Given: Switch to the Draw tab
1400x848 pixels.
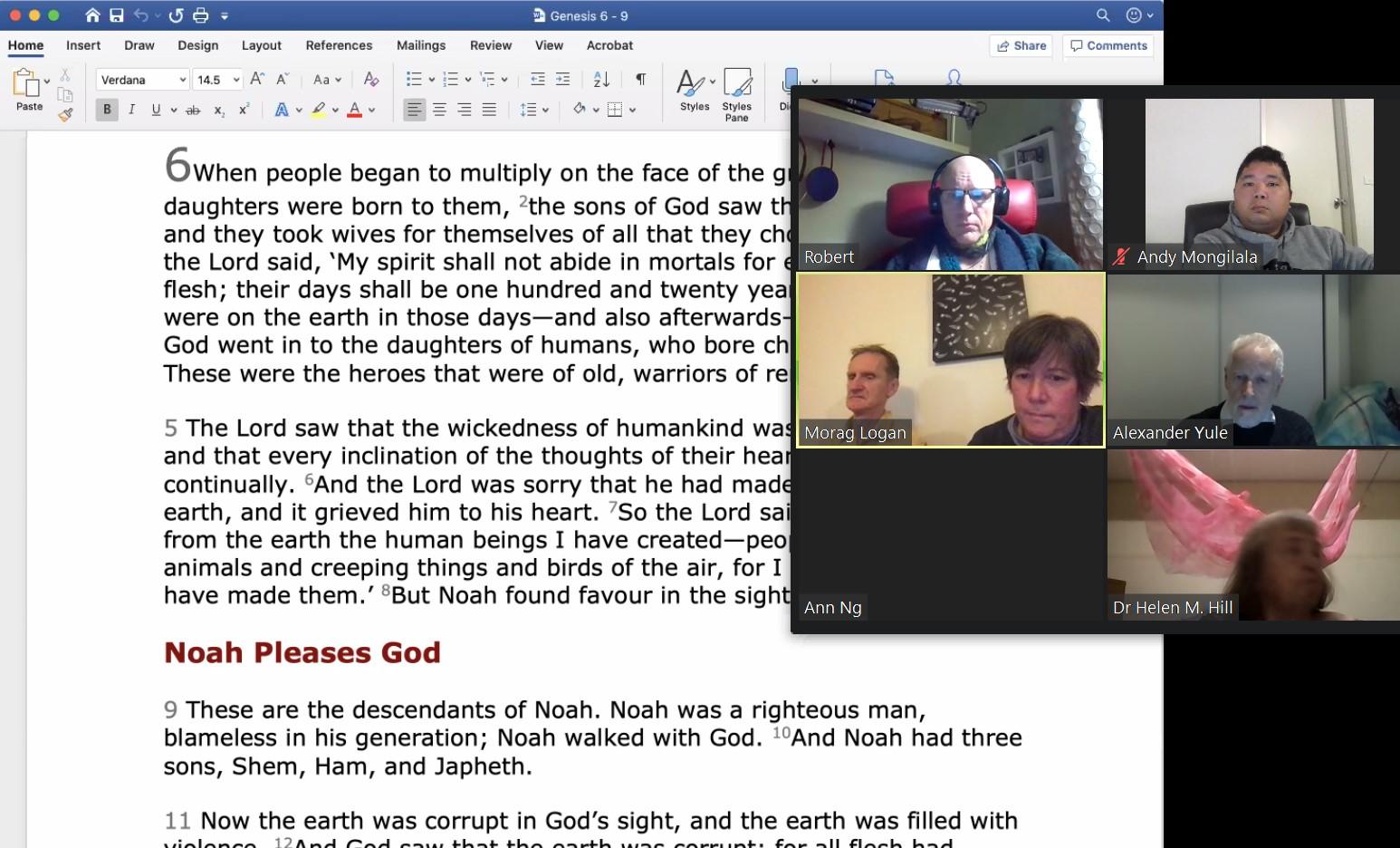Looking at the screenshot, I should click(139, 45).
